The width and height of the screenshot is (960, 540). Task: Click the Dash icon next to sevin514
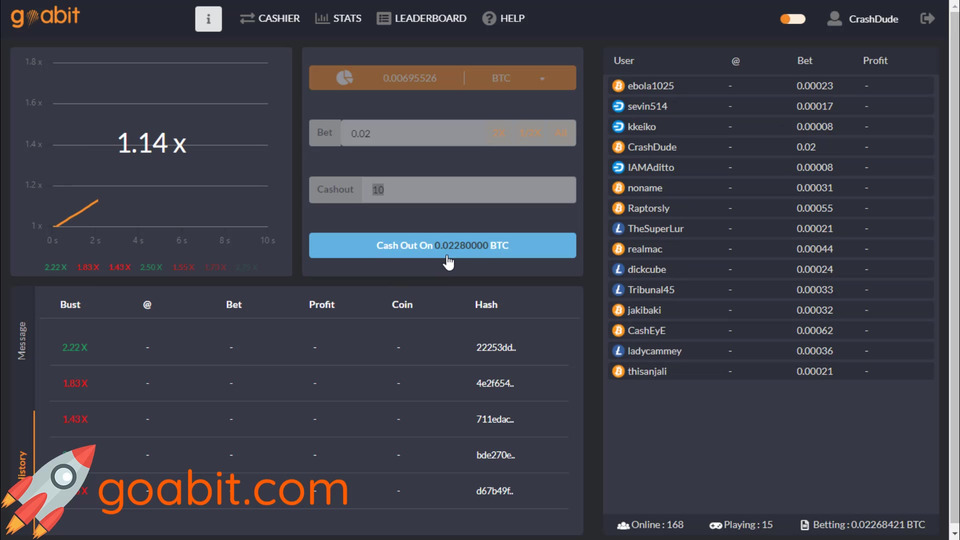pos(618,106)
